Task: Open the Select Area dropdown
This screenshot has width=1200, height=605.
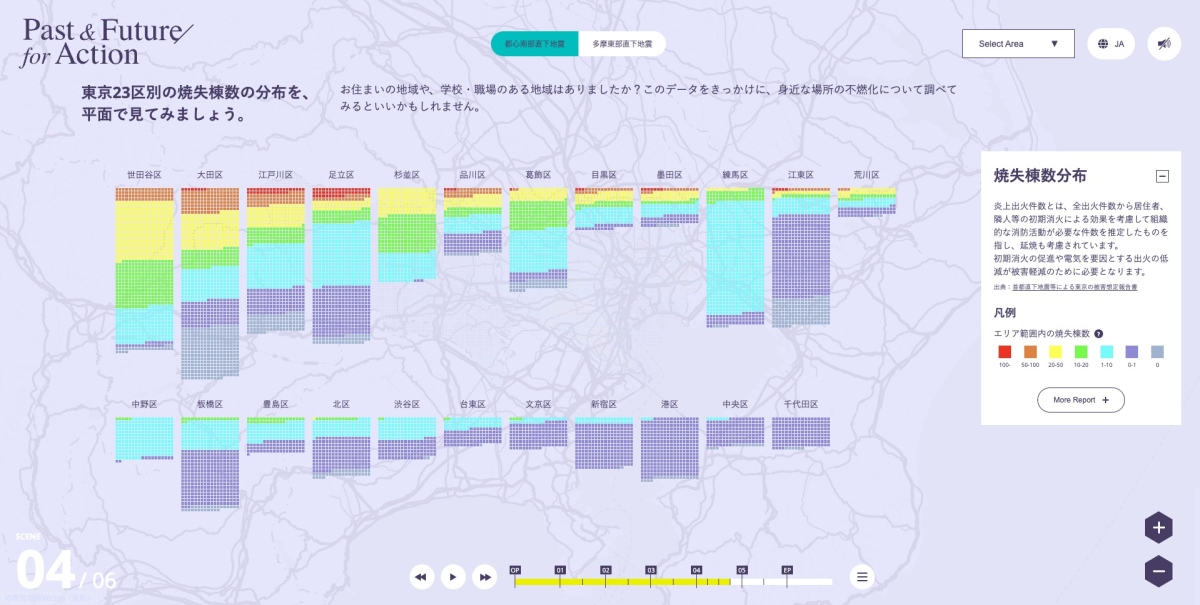Action: [1017, 44]
